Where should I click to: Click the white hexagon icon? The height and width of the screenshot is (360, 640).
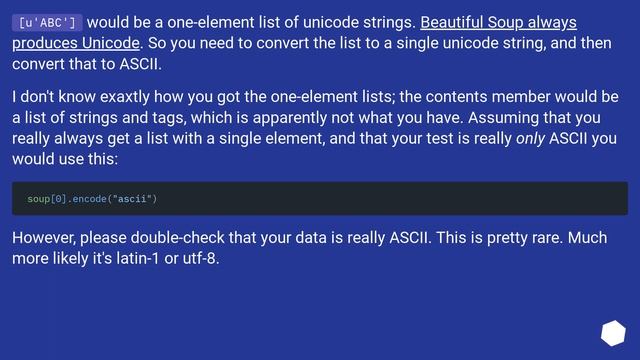point(613,333)
